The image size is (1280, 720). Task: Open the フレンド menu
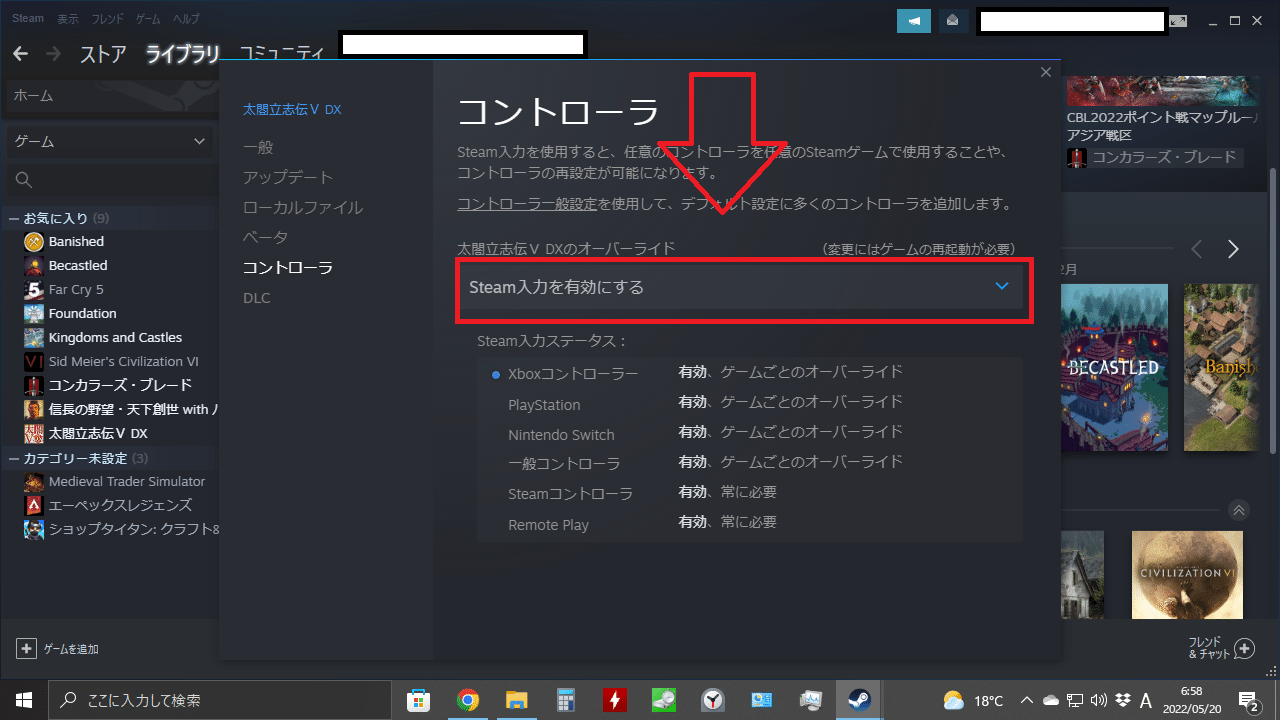coord(108,19)
